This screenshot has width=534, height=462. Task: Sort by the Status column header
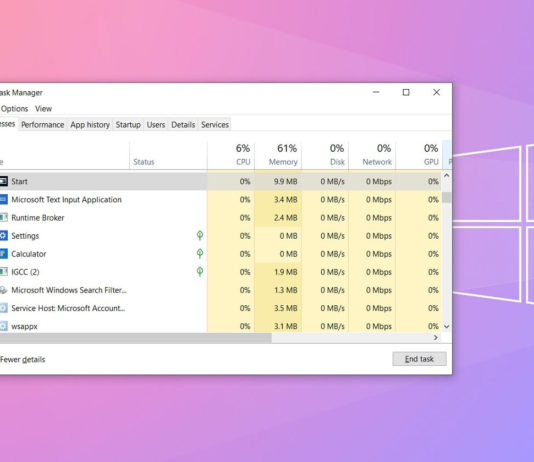pyautogui.click(x=168, y=155)
